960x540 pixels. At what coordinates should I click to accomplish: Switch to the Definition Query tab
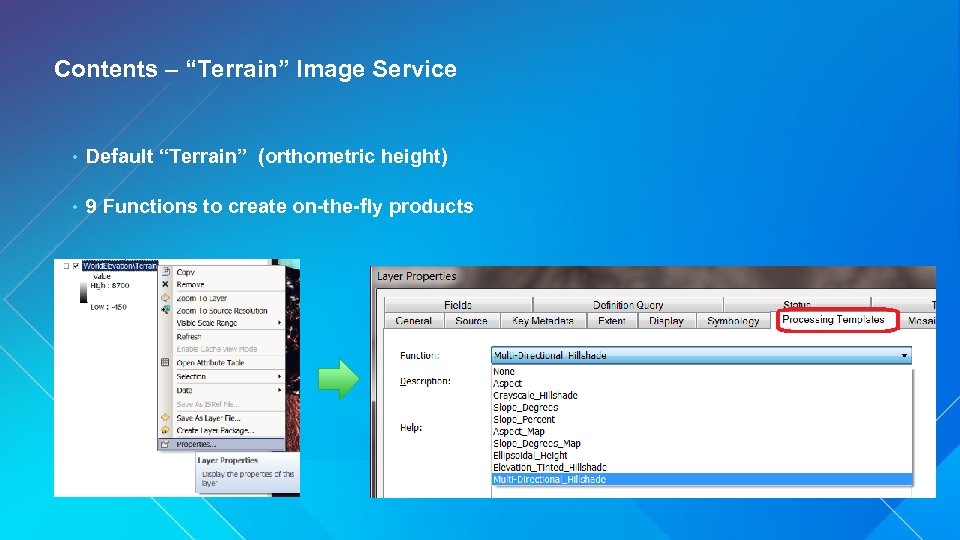(x=628, y=304)
